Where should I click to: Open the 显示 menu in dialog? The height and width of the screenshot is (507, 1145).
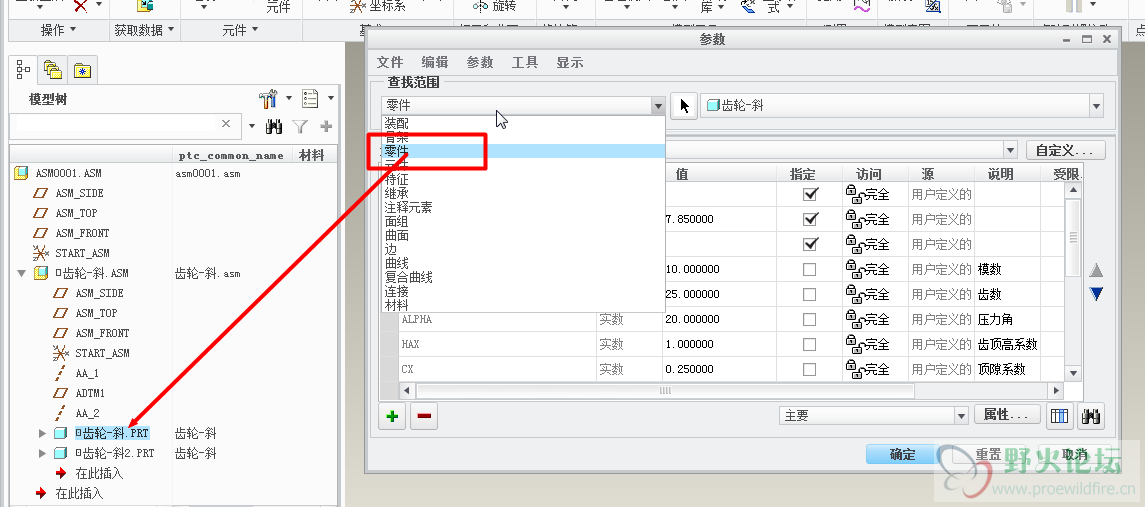pos(570,63)
